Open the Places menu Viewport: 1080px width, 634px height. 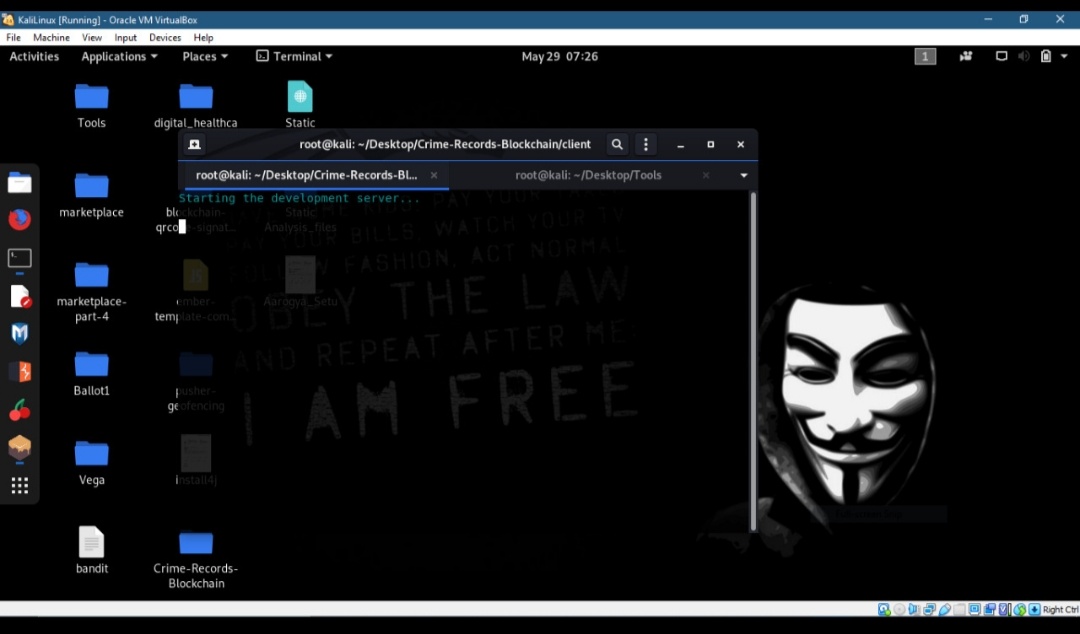[205, 57]
